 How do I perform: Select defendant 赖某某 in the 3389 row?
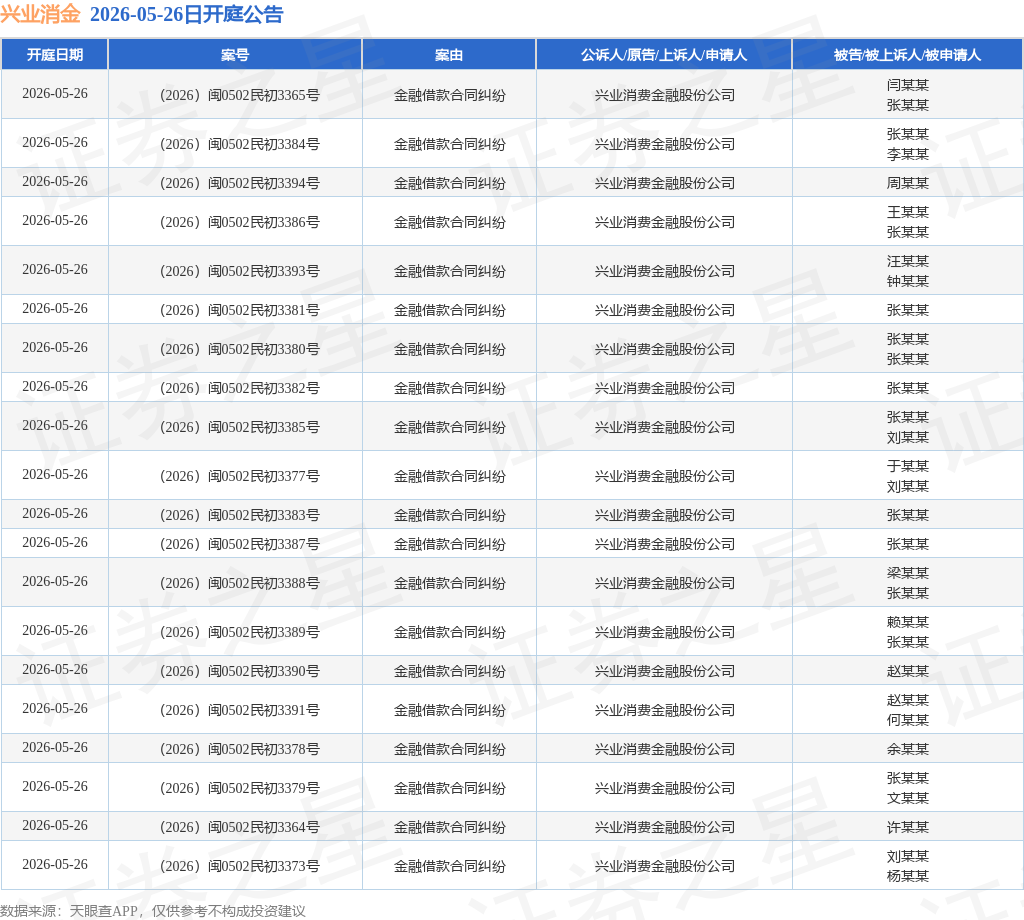908,622
